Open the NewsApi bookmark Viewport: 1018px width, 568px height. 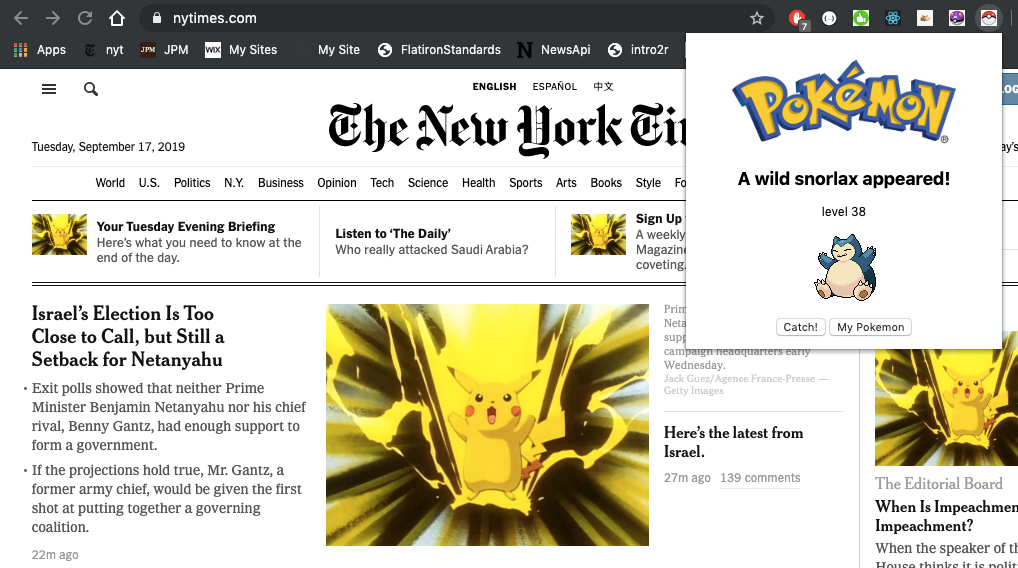(x=554, y=50)
